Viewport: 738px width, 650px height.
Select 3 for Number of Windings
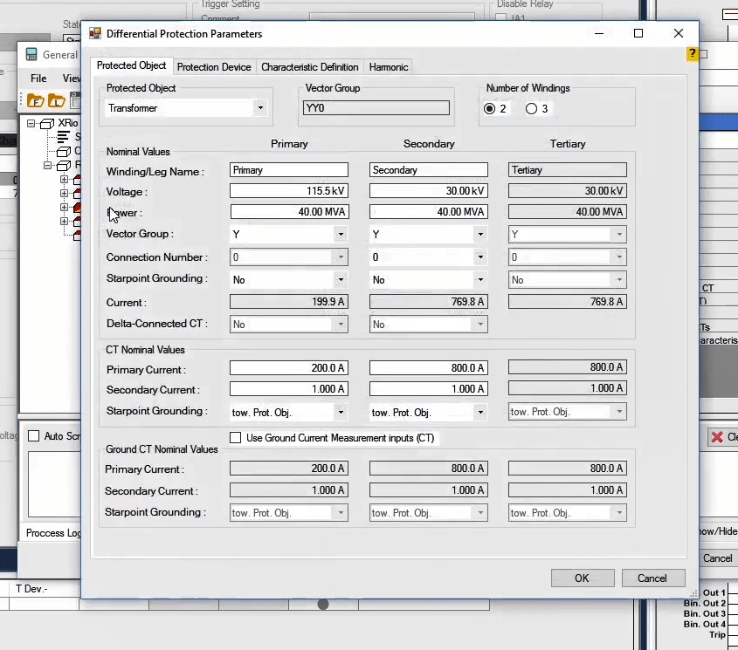[531, 108]
